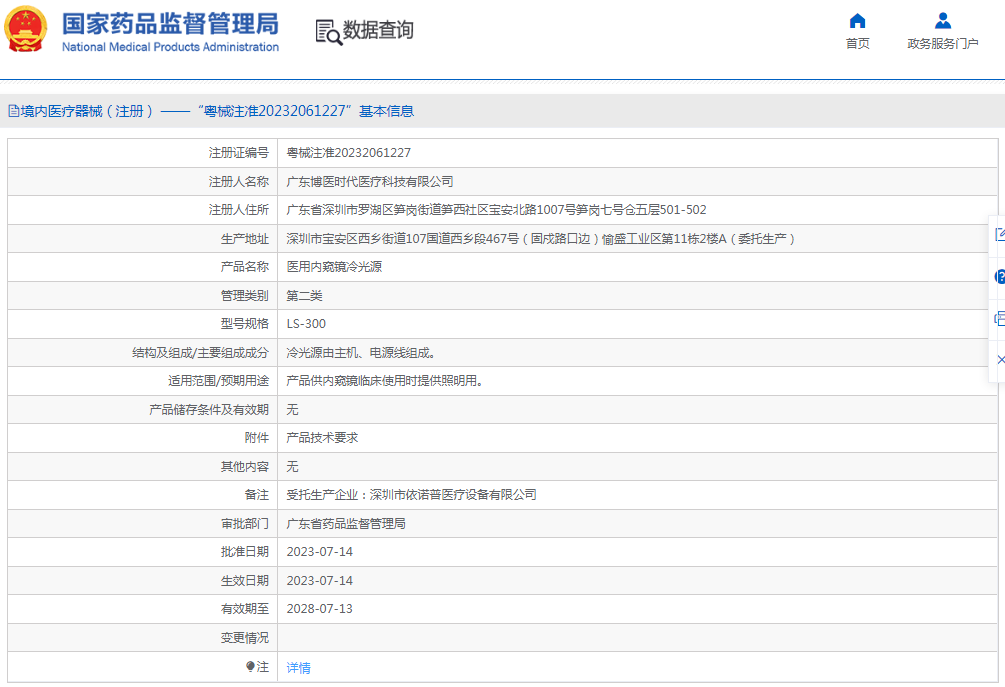The image size is (1005, 687).
Task: Click the national emblem logo
Action: point(26,29)
